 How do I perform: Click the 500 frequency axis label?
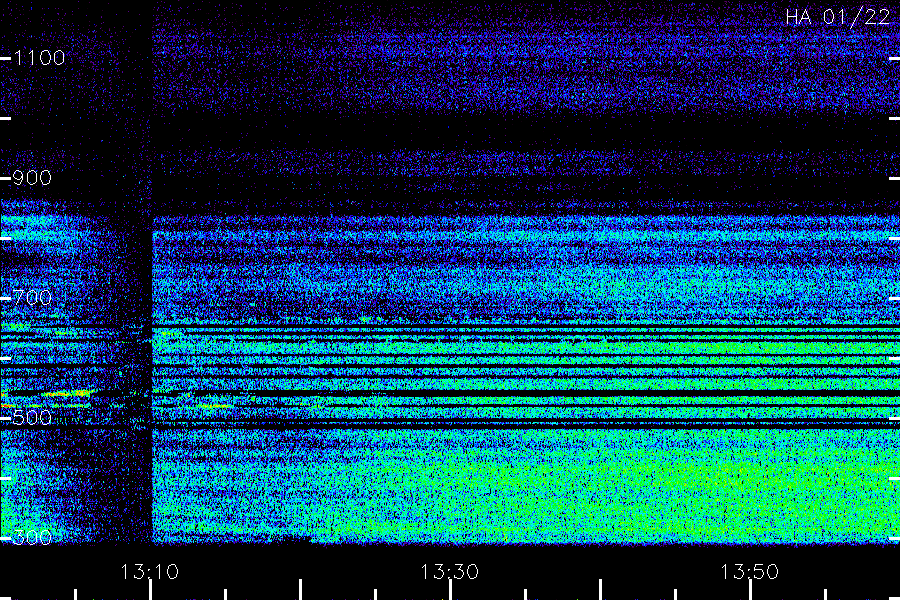[32, 417]
